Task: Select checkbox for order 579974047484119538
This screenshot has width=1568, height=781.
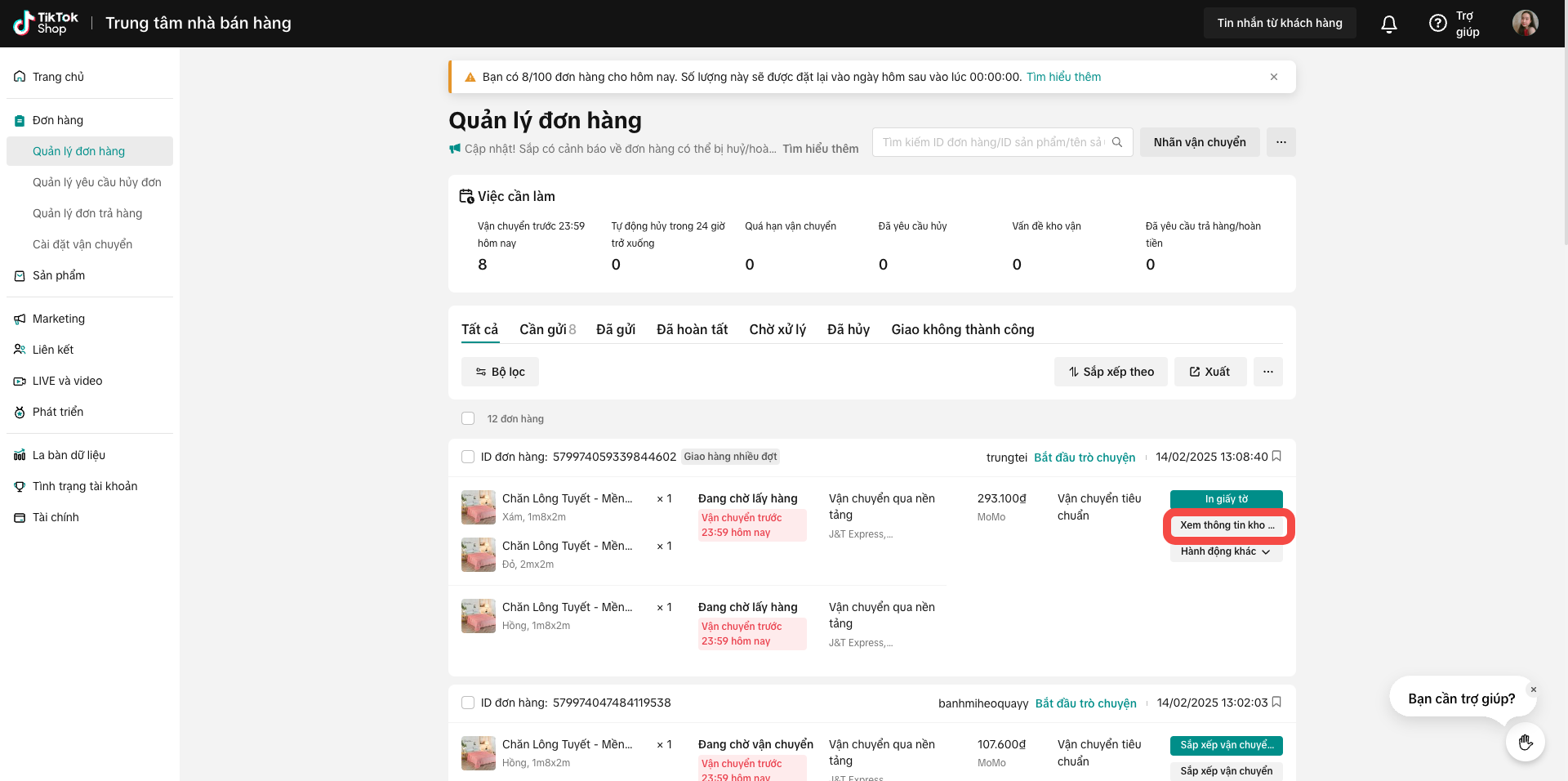Action: point(468,703)
